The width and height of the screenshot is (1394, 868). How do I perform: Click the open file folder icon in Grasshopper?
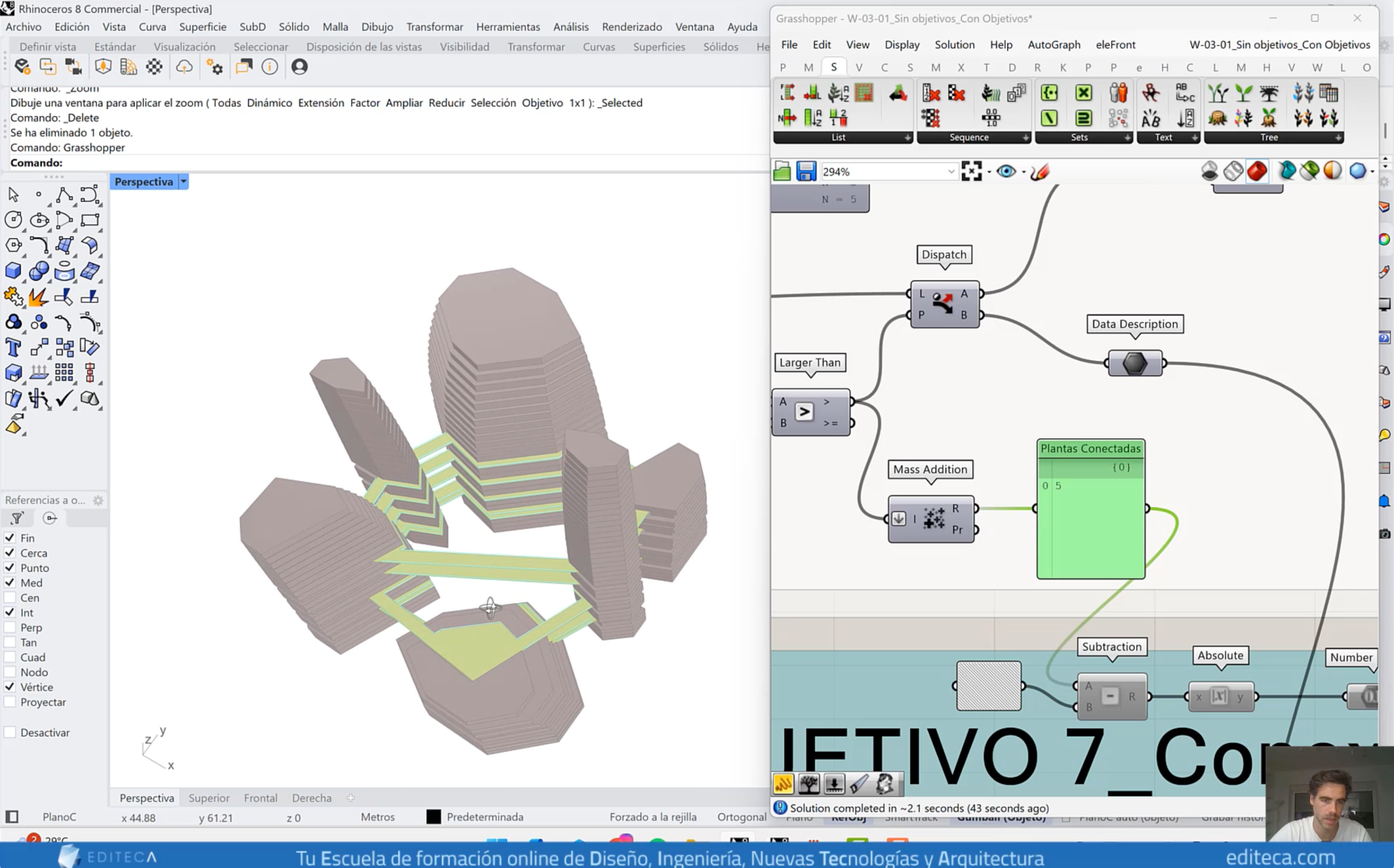tap(782, 171)
